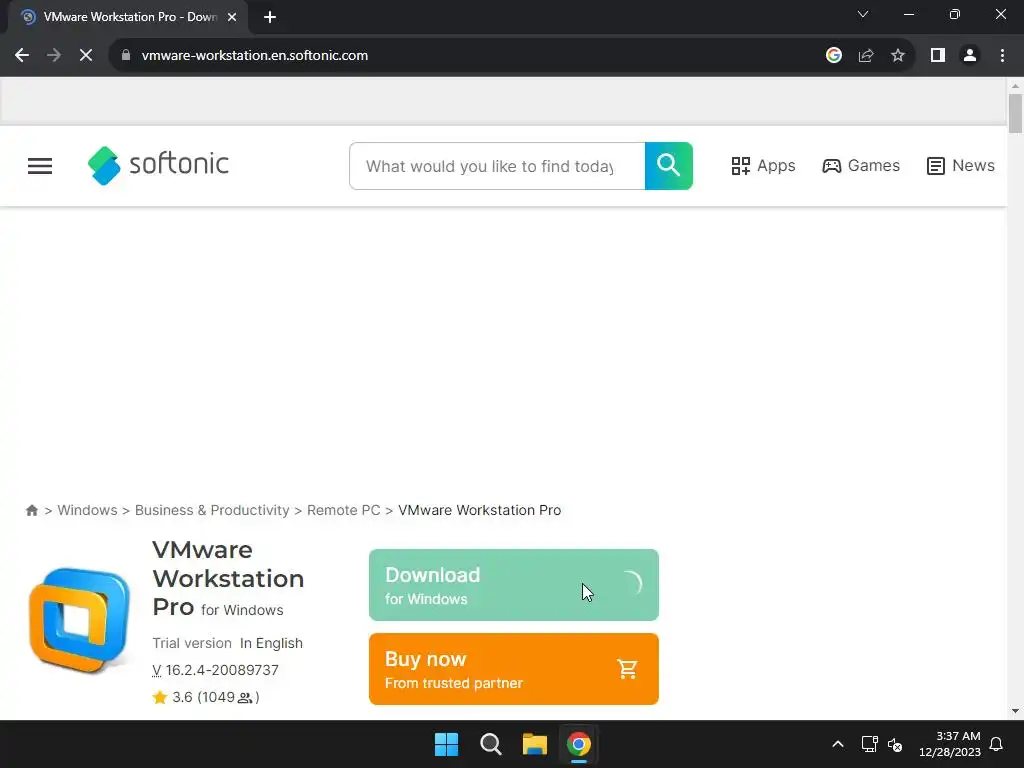
Task: Click the Download for Windows button
Action: [x=513, y=585]
